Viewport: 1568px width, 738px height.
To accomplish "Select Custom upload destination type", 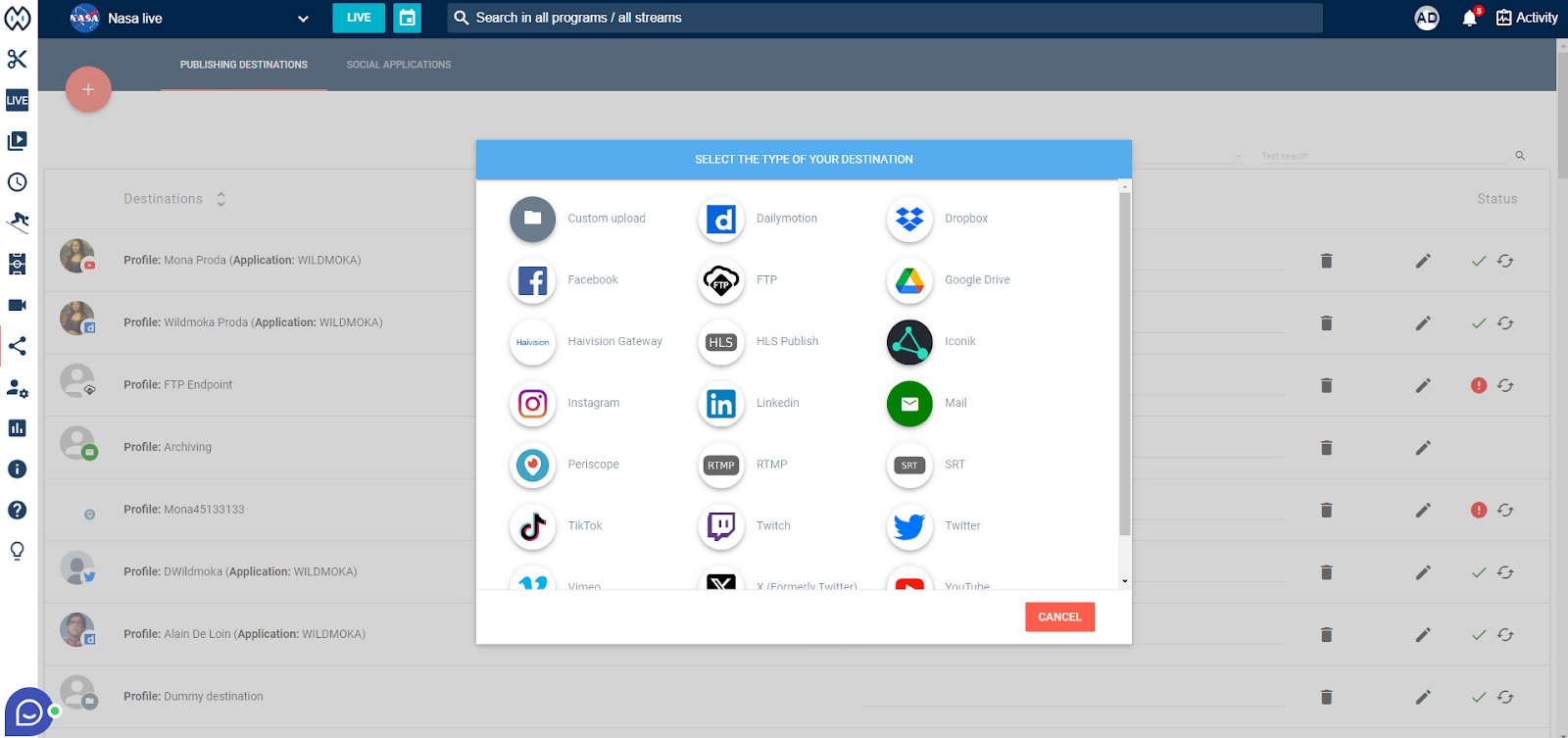I will click(532, 219).
